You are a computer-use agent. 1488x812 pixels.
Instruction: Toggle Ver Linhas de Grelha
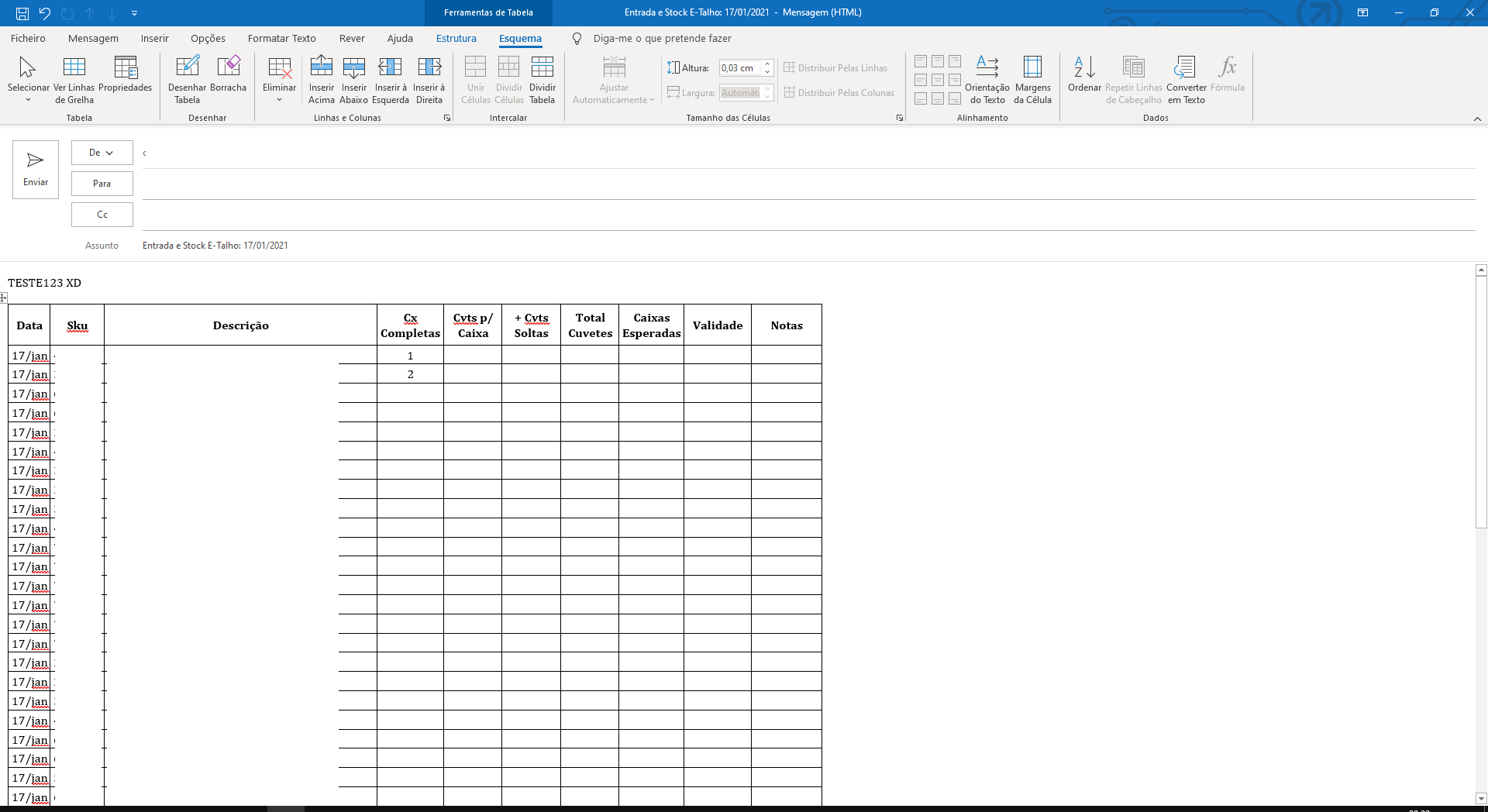[74, 80]
